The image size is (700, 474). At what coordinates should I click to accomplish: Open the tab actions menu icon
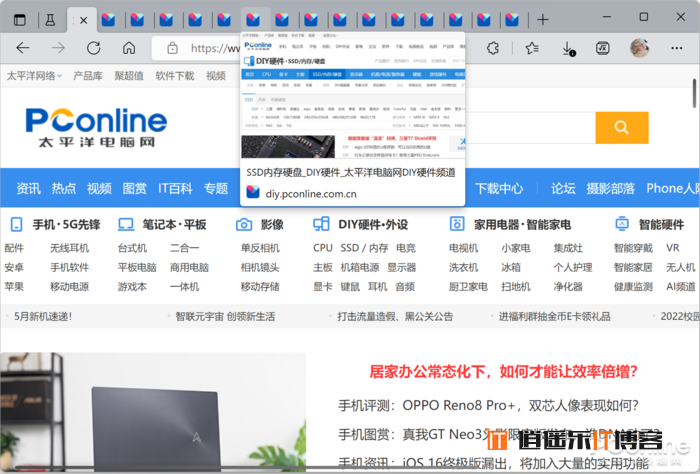[20, 20]
